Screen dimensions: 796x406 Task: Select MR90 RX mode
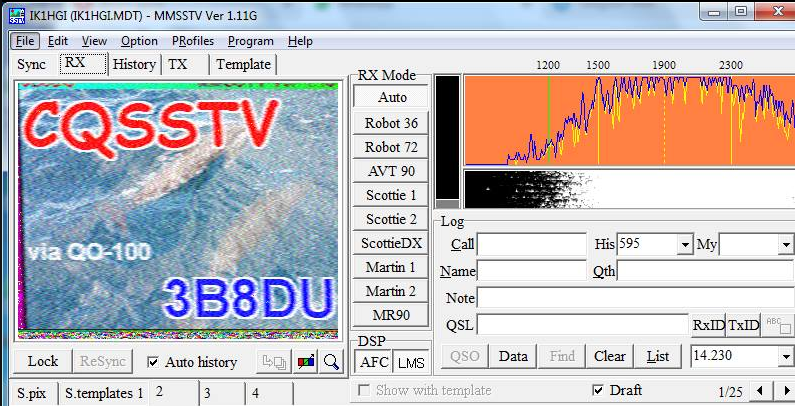click(x=391, y=316)
